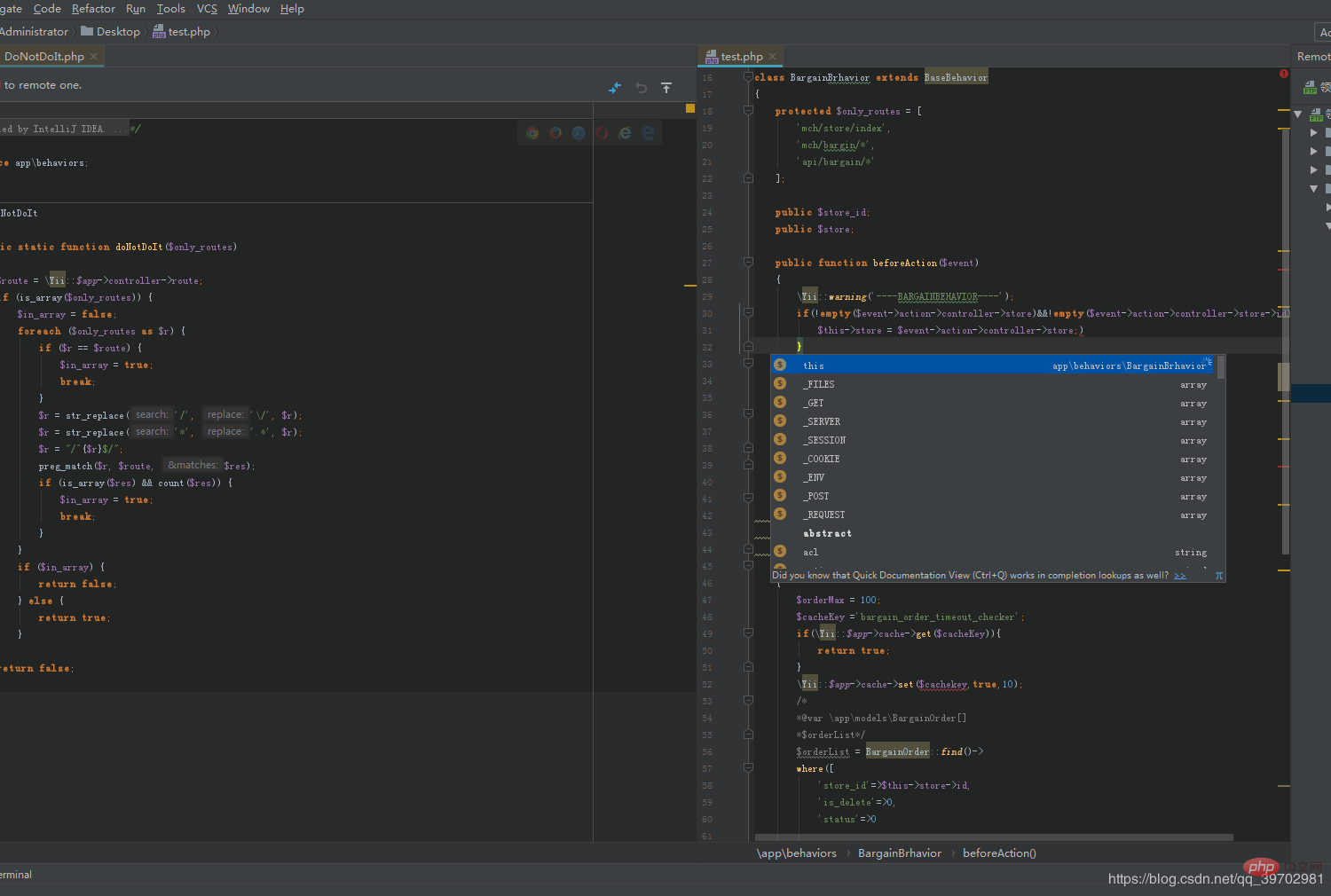The height and width of the screenshot is (896, 1331).
Task: Collapse the FTP root node in Remote Host
Action: pyautogui.click(x=1297, y=114)
